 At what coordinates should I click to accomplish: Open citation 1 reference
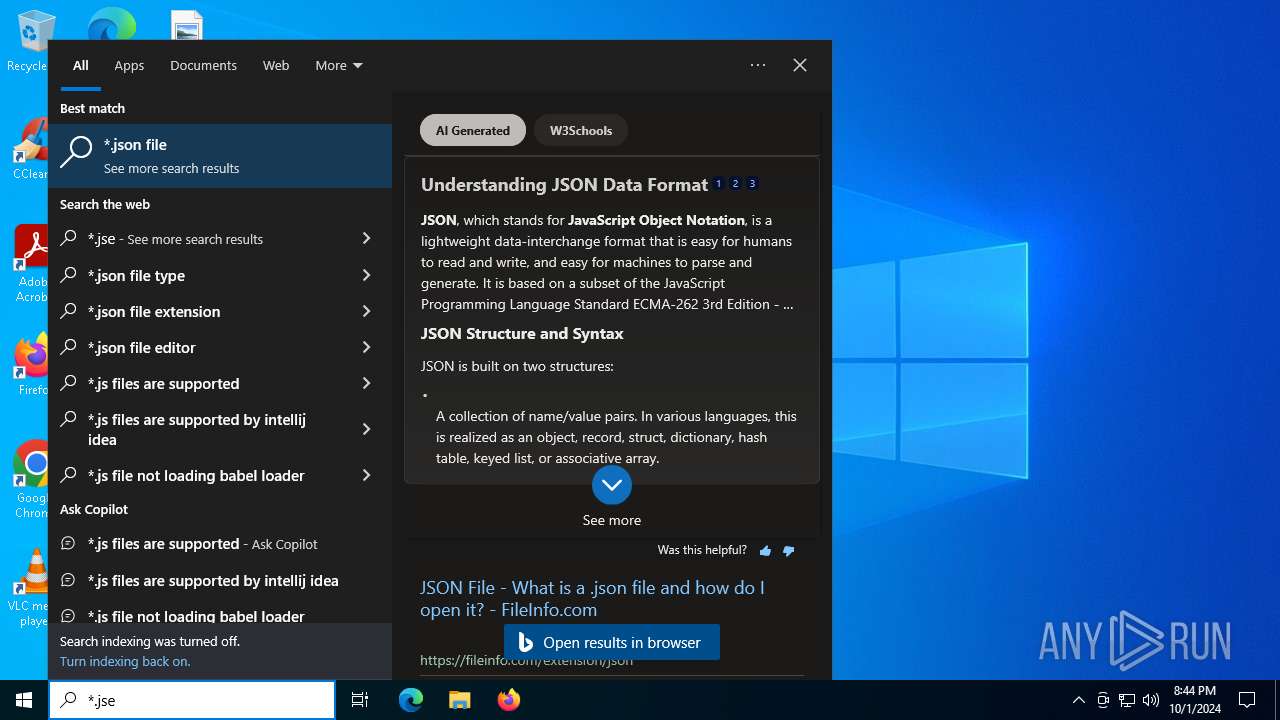[x=718, y=184]
